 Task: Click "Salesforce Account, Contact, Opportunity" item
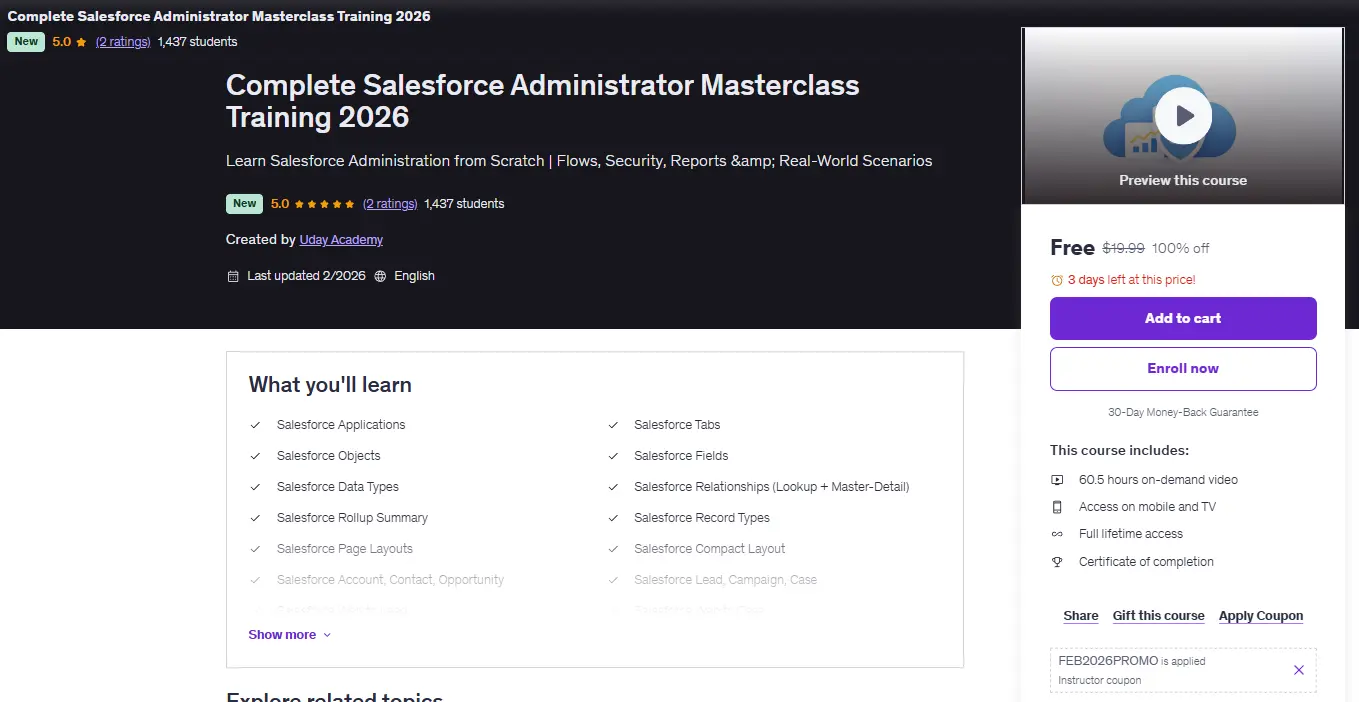tap(390, 580)
